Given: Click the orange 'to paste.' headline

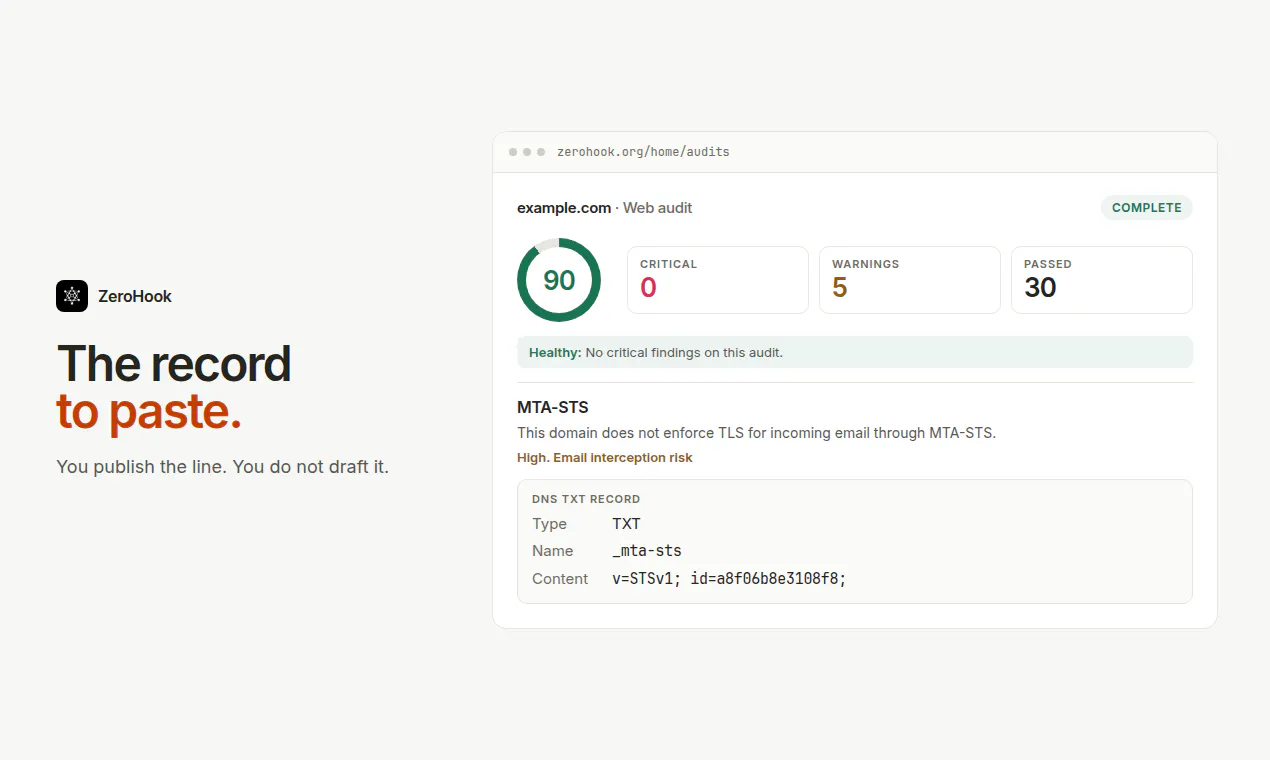Looking at the screenshot, I should coord(149,411).
